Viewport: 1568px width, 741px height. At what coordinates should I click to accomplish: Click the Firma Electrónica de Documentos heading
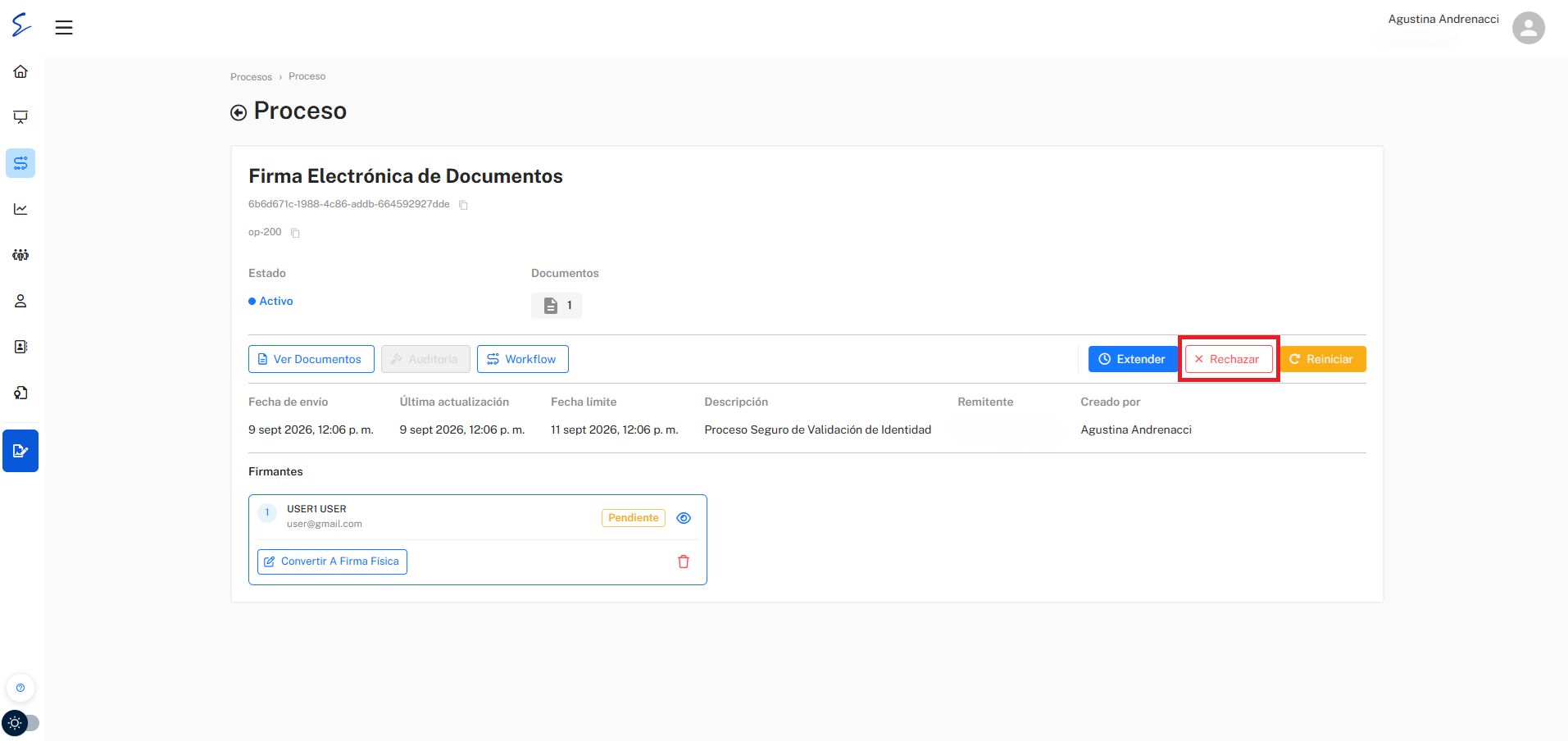pyautogui.click(x=406, y=176)
